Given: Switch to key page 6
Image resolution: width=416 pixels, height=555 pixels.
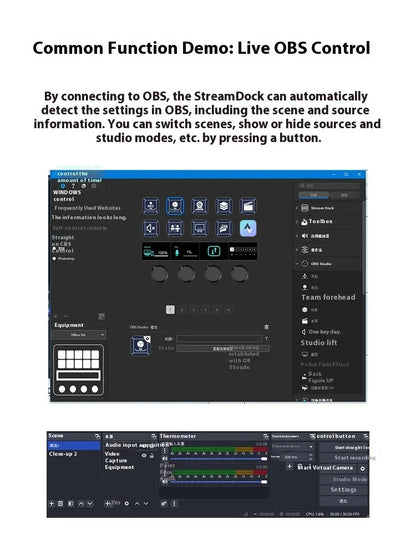Looking at the screenshot, I should (x=229, y=310).
